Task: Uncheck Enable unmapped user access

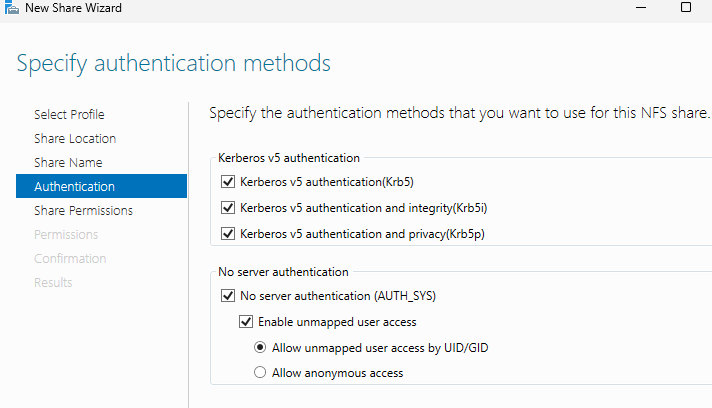Action: coord(246,321)
